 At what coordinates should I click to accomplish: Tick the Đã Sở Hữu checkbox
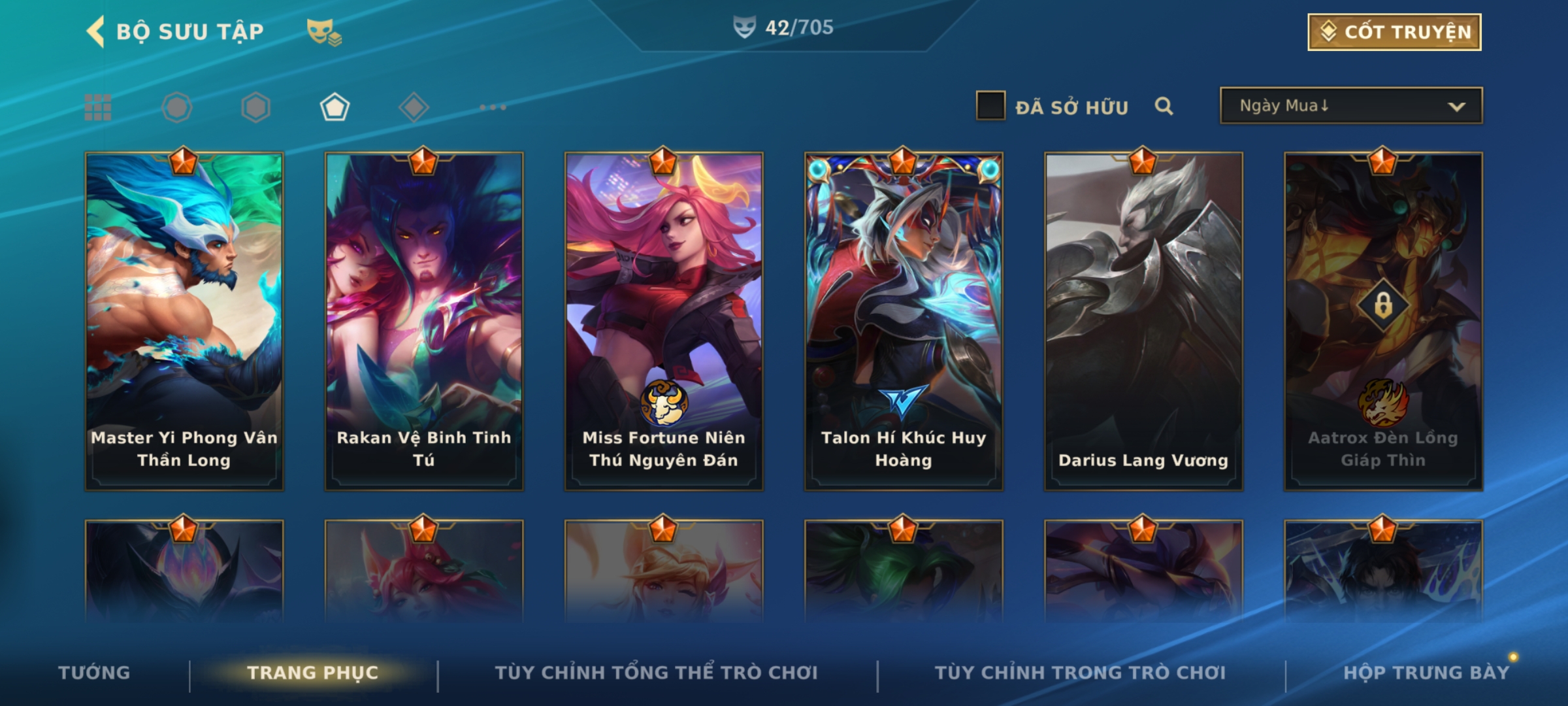click(x=990, y=106)
